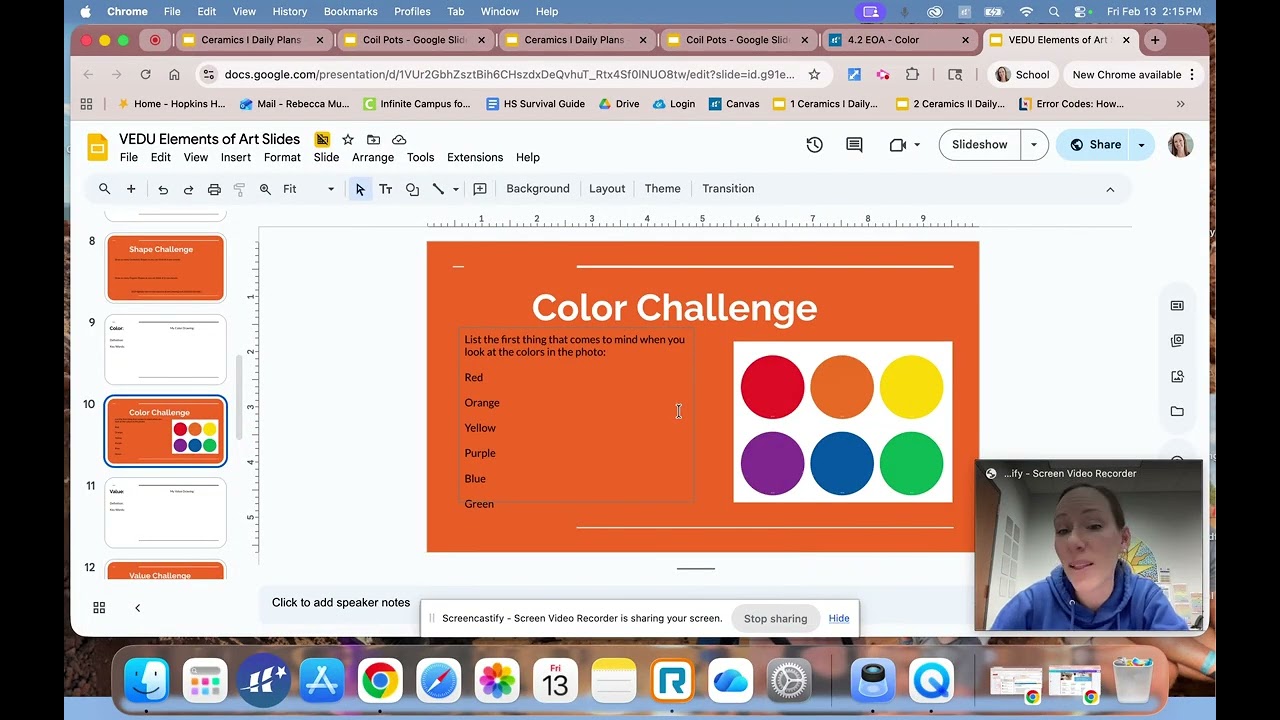The width and height of the screenshot is (1280, 720).
Task: Click the undo arrow in toolbar
Action: [x=163, y=189]
